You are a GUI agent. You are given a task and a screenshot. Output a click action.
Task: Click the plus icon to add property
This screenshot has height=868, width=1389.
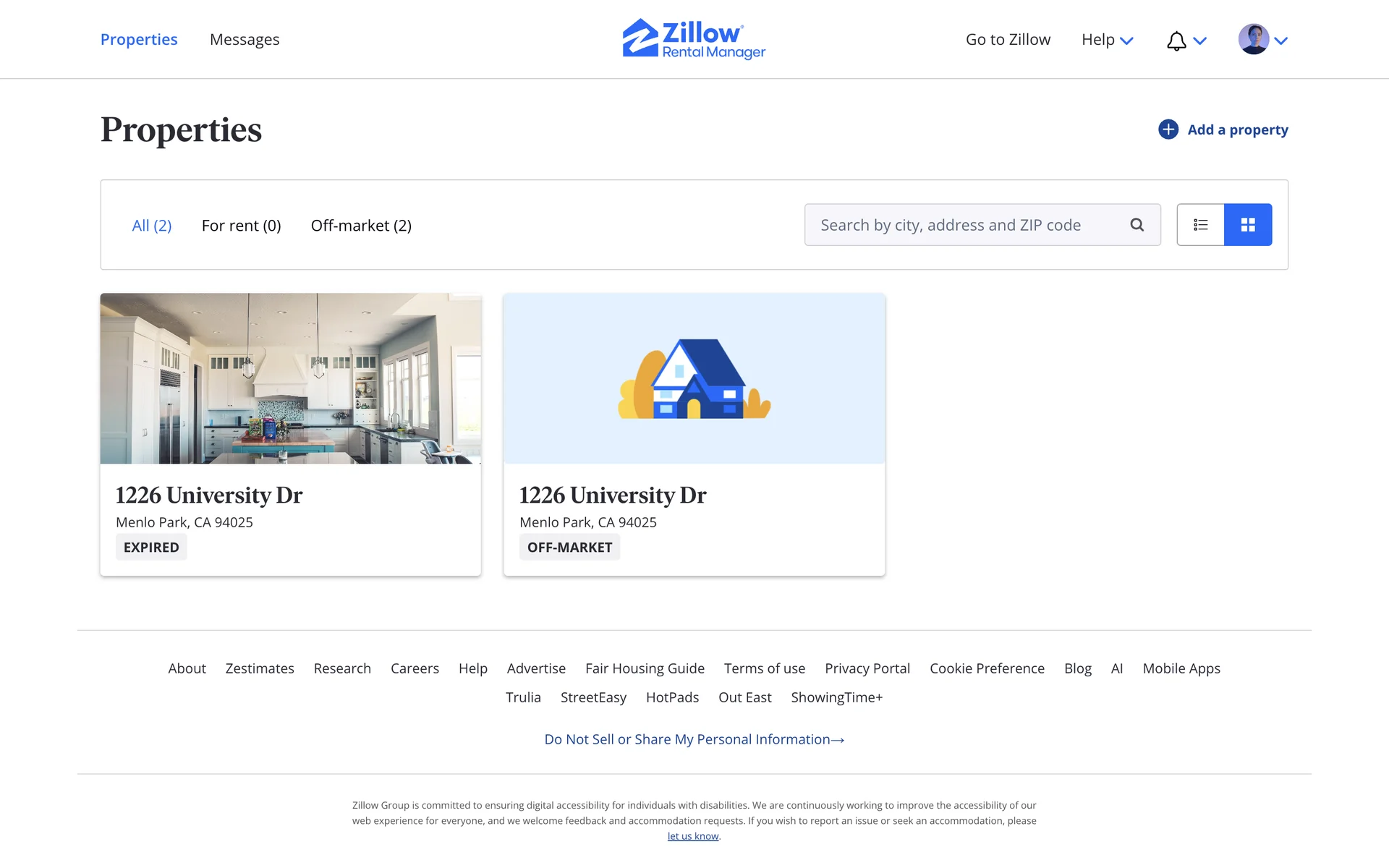point(1168,129)
